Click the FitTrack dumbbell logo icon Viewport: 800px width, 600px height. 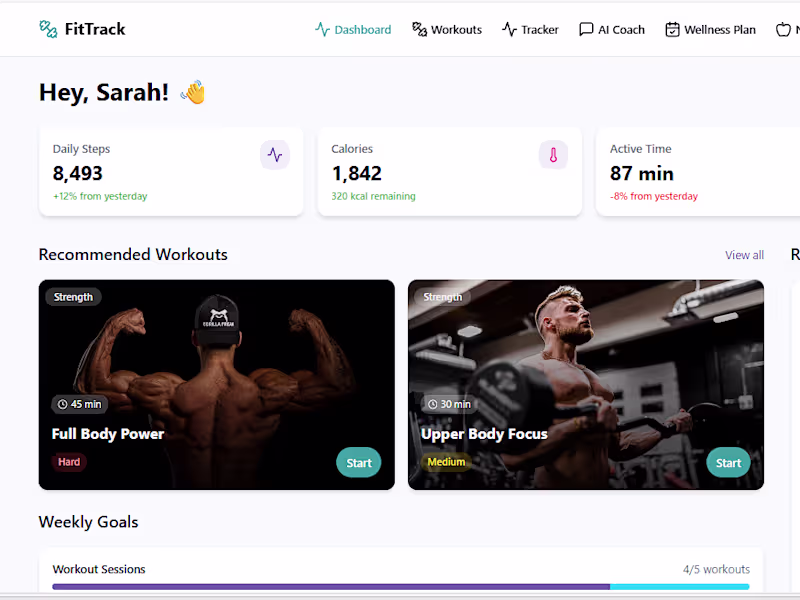tap(48, 29)
